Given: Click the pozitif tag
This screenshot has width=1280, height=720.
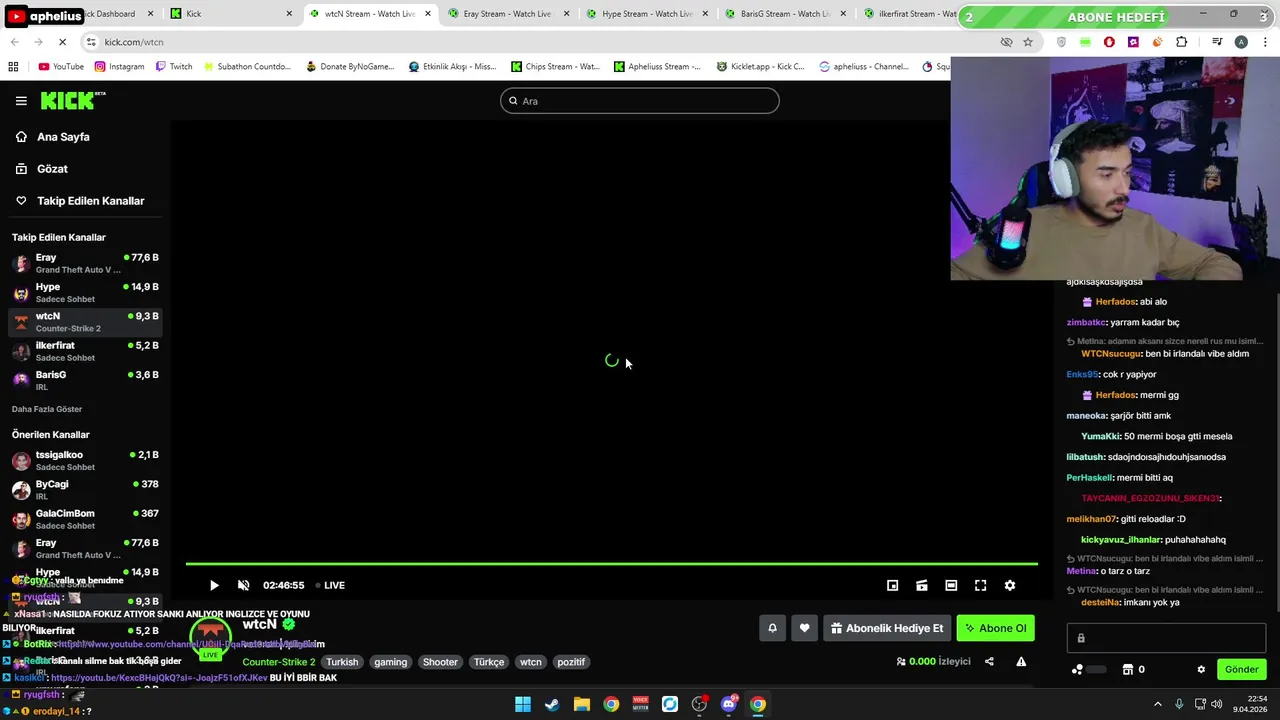Looking at the screenshot, I should click(571, 662).
